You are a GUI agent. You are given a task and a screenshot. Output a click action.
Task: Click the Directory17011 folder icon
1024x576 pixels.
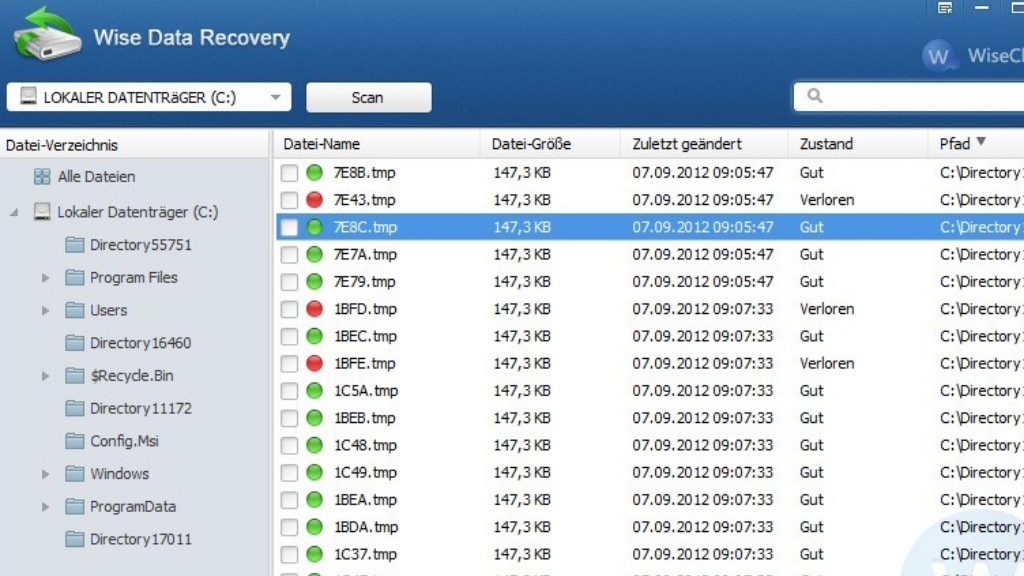[74, 539]
